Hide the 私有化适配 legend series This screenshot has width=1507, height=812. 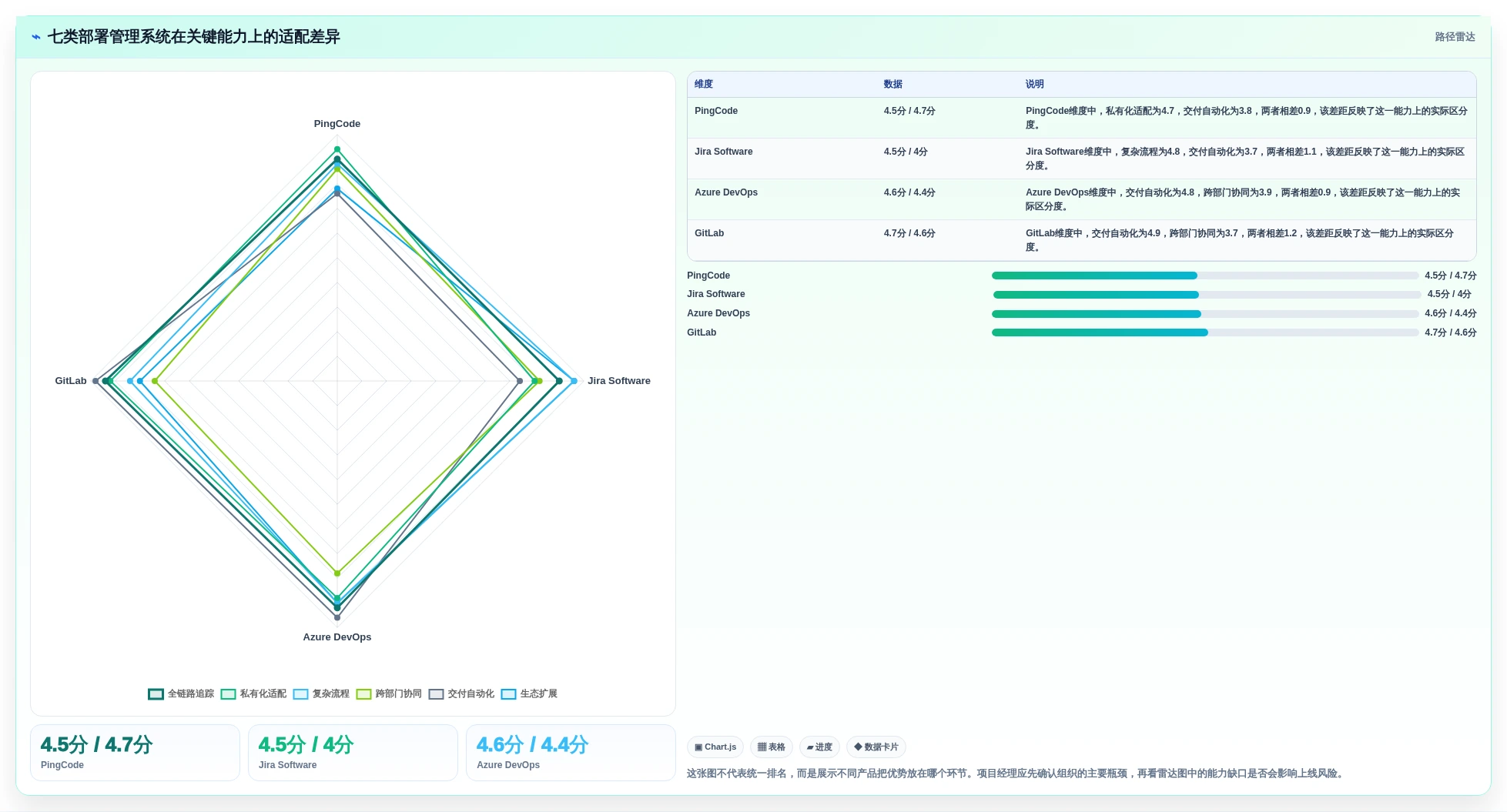[253, 693]
